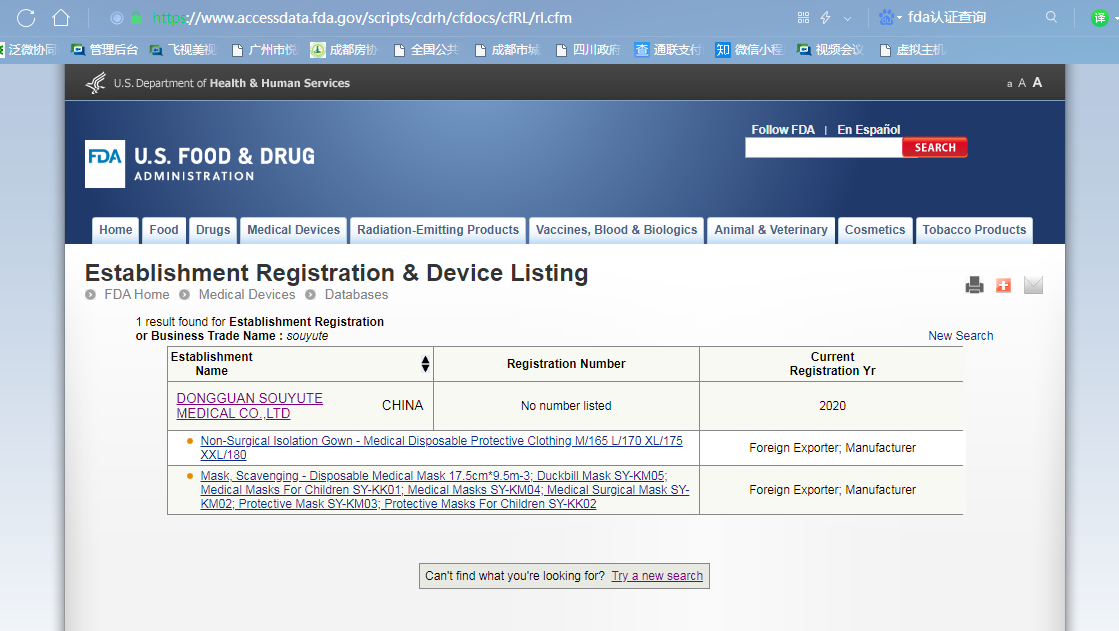Click the FDA site search input field

click(824, 148)
